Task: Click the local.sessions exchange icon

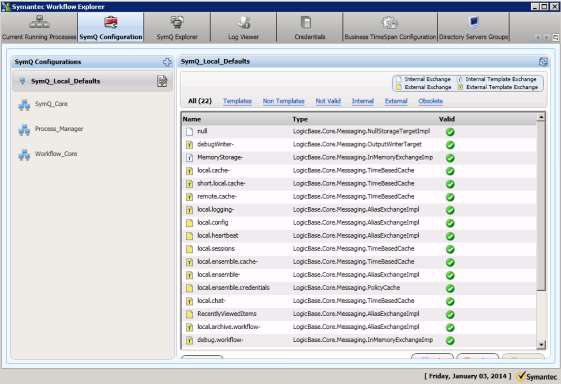Action: coord(189,249)
